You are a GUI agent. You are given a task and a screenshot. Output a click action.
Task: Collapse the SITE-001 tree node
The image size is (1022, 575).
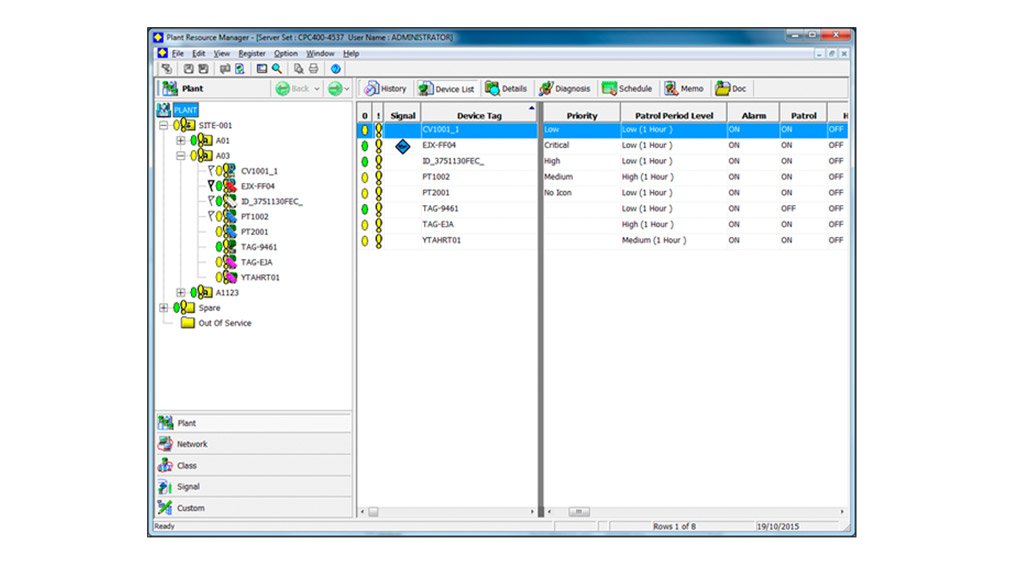(x=164, y=125)
